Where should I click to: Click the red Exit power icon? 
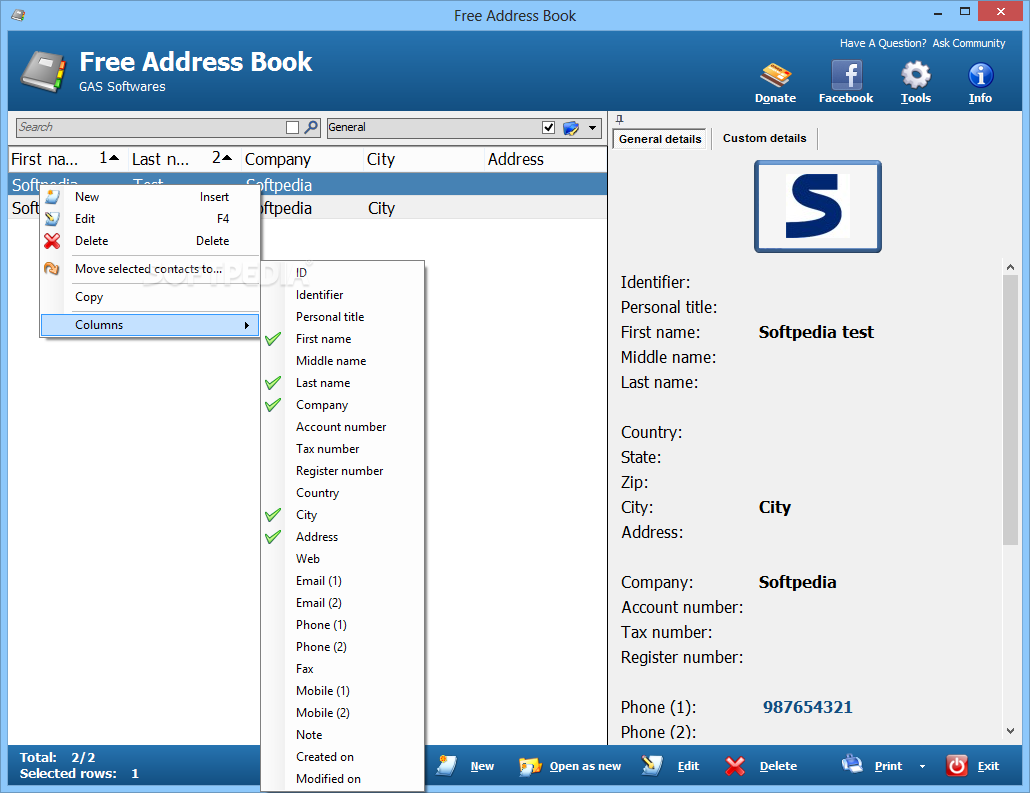tap(956, 766)
